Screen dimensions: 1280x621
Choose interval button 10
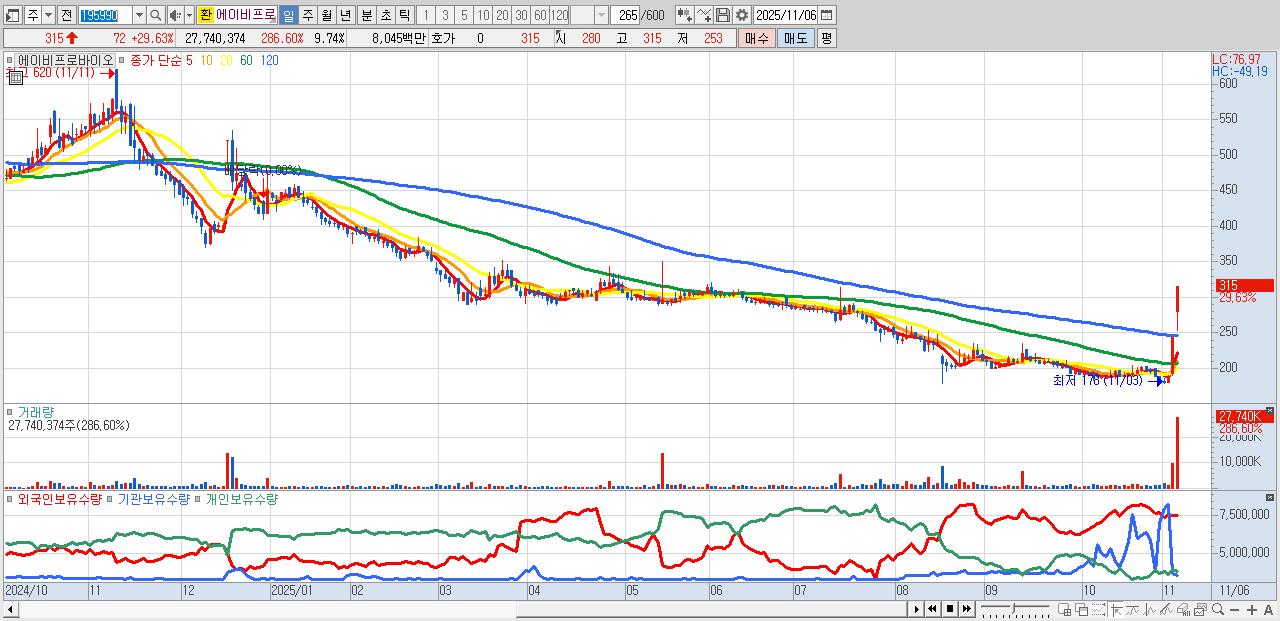(483, 15)
